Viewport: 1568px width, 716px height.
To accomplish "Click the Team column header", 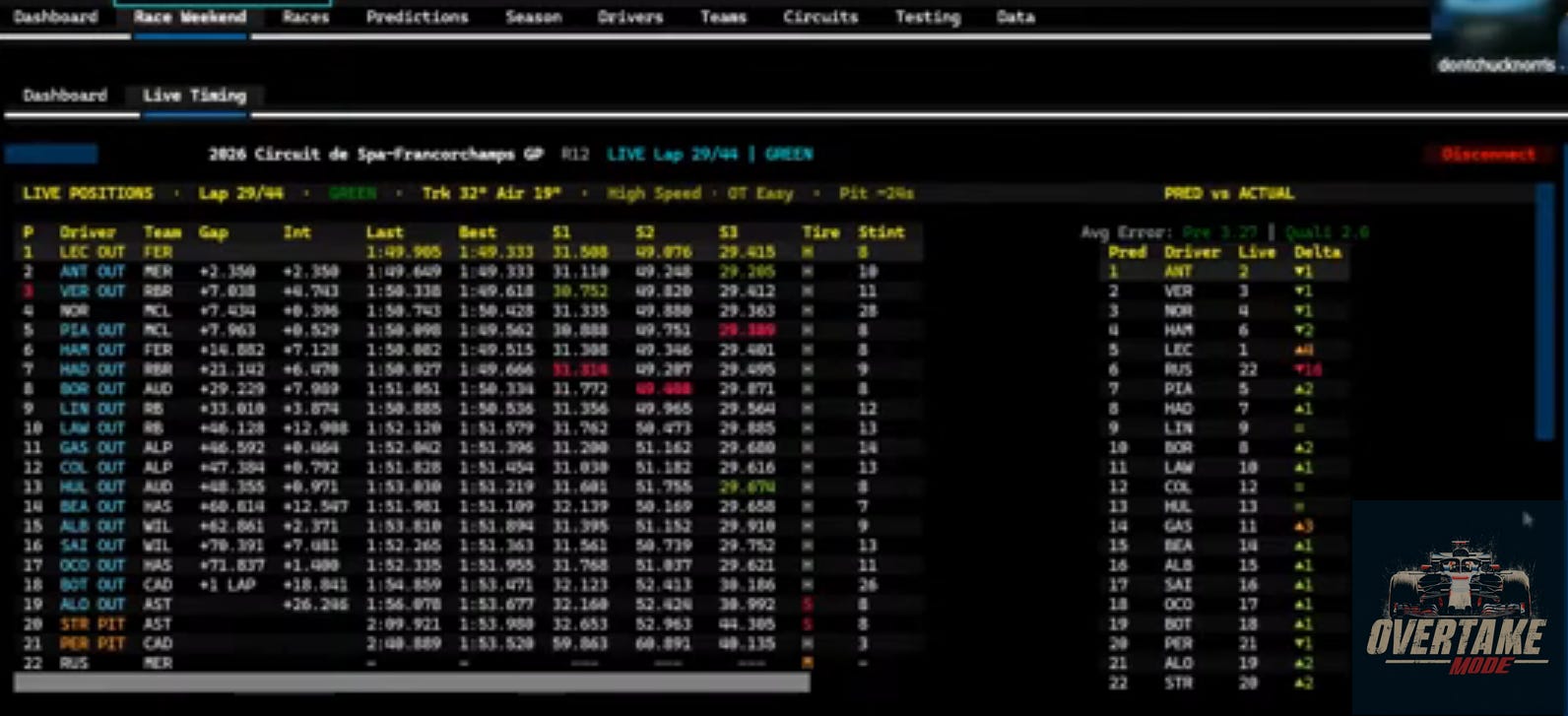I will [163, 232].
